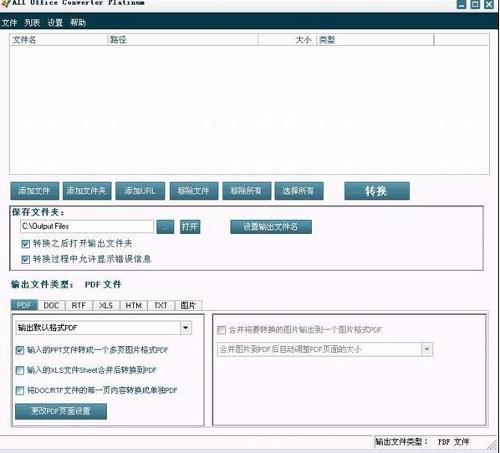Switch to the XLS tab
Viewport: 500px width, 453px height.
click(x=106, y=305)
